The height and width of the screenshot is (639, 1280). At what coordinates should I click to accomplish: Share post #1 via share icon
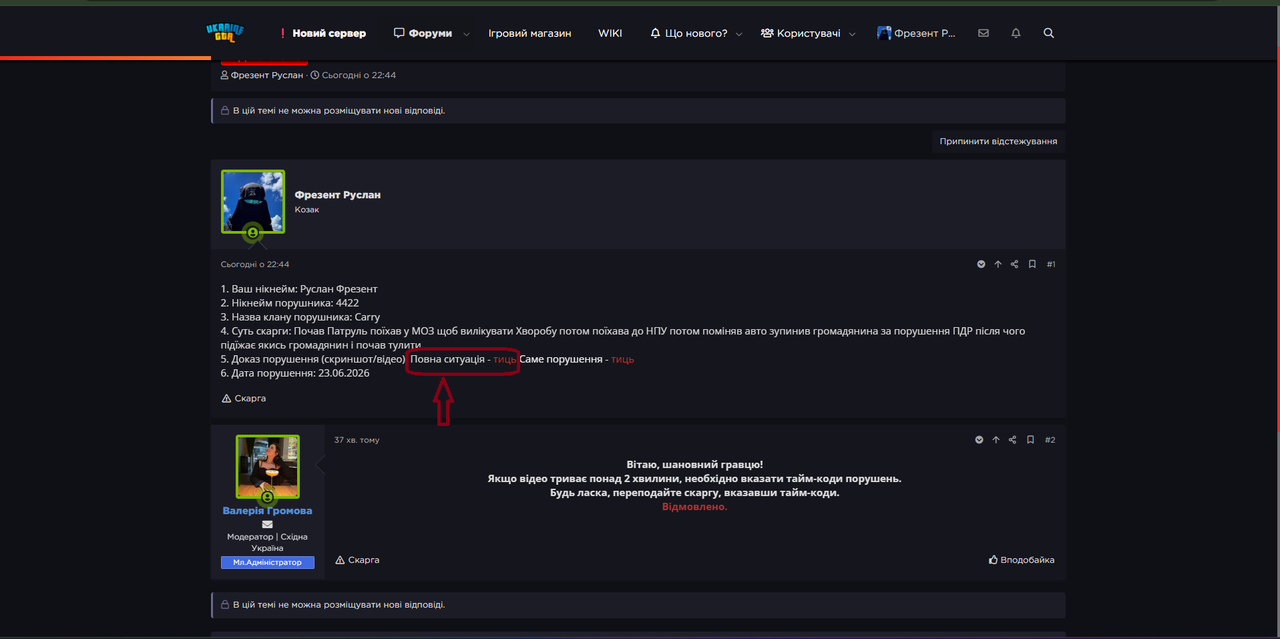click(x=1014, y=264)
